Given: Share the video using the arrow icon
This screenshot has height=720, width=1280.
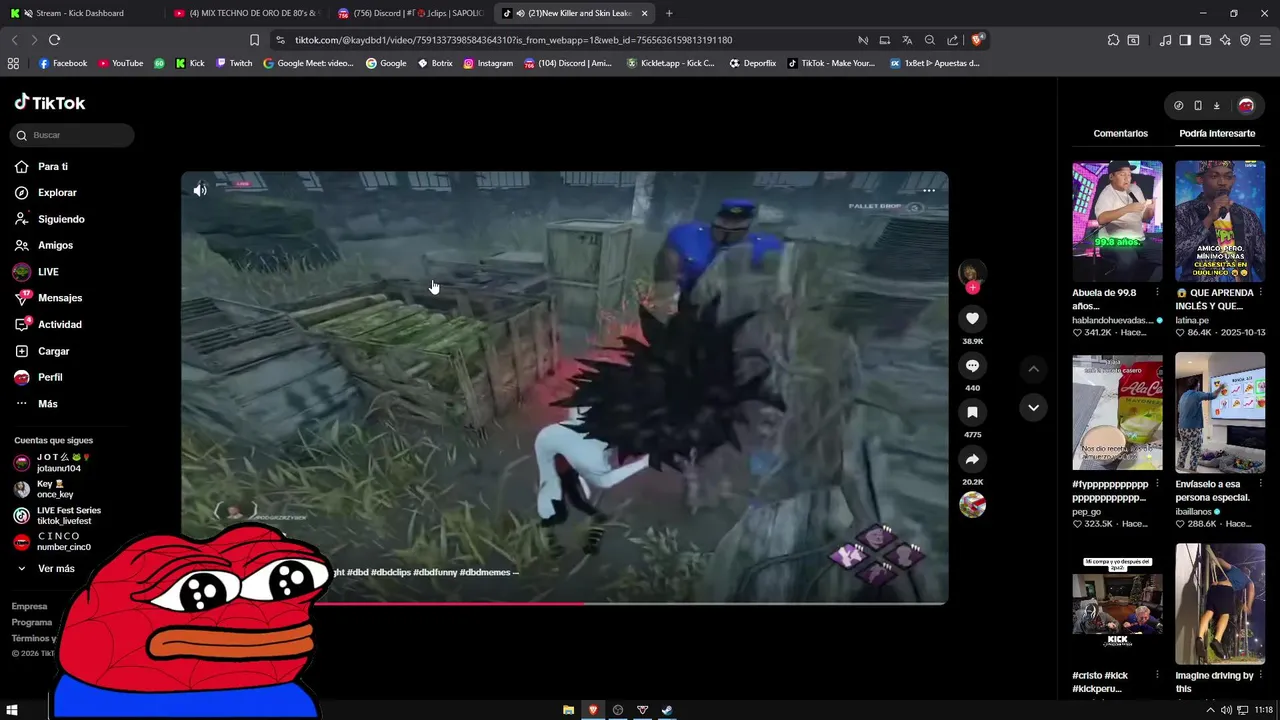Looking at the screenshot, I should point(972,459).
